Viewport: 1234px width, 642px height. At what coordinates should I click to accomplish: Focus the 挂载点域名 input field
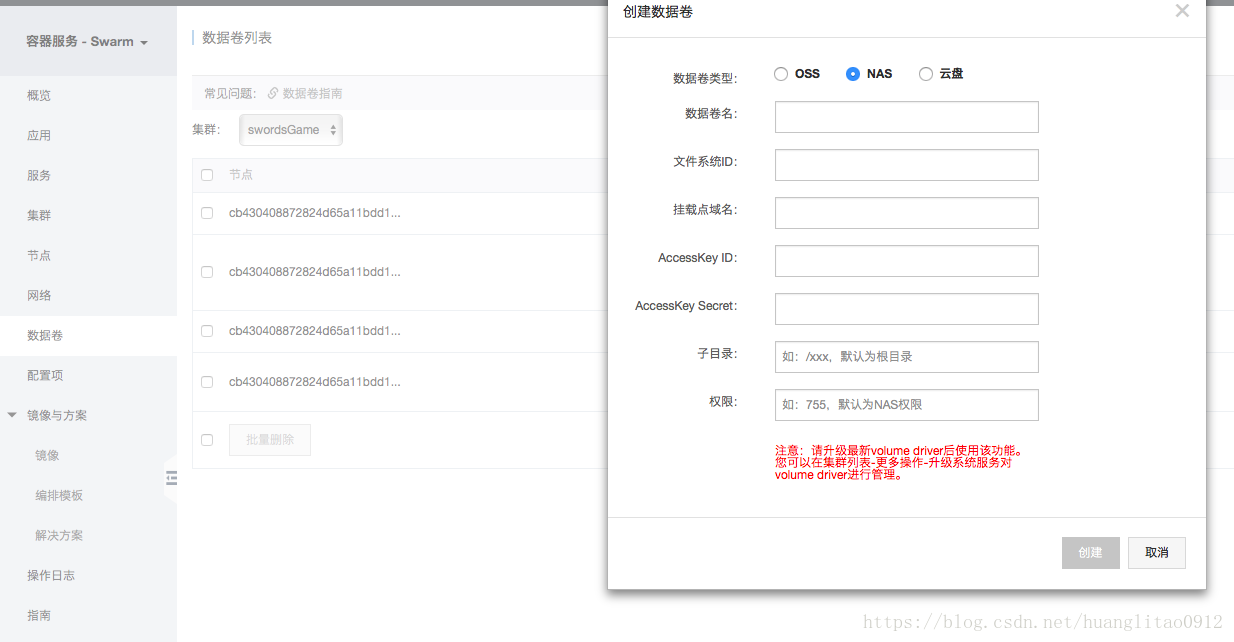tap(907, 213)
